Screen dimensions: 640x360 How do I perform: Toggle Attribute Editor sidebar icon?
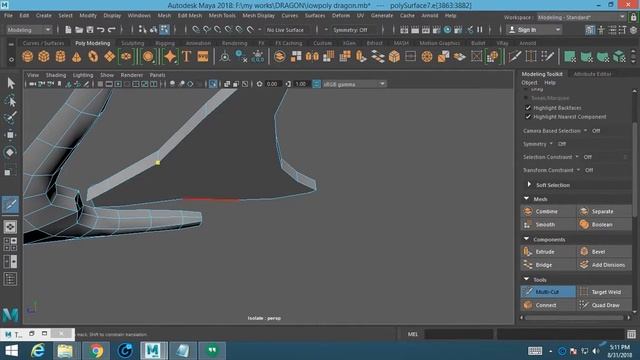611,30
